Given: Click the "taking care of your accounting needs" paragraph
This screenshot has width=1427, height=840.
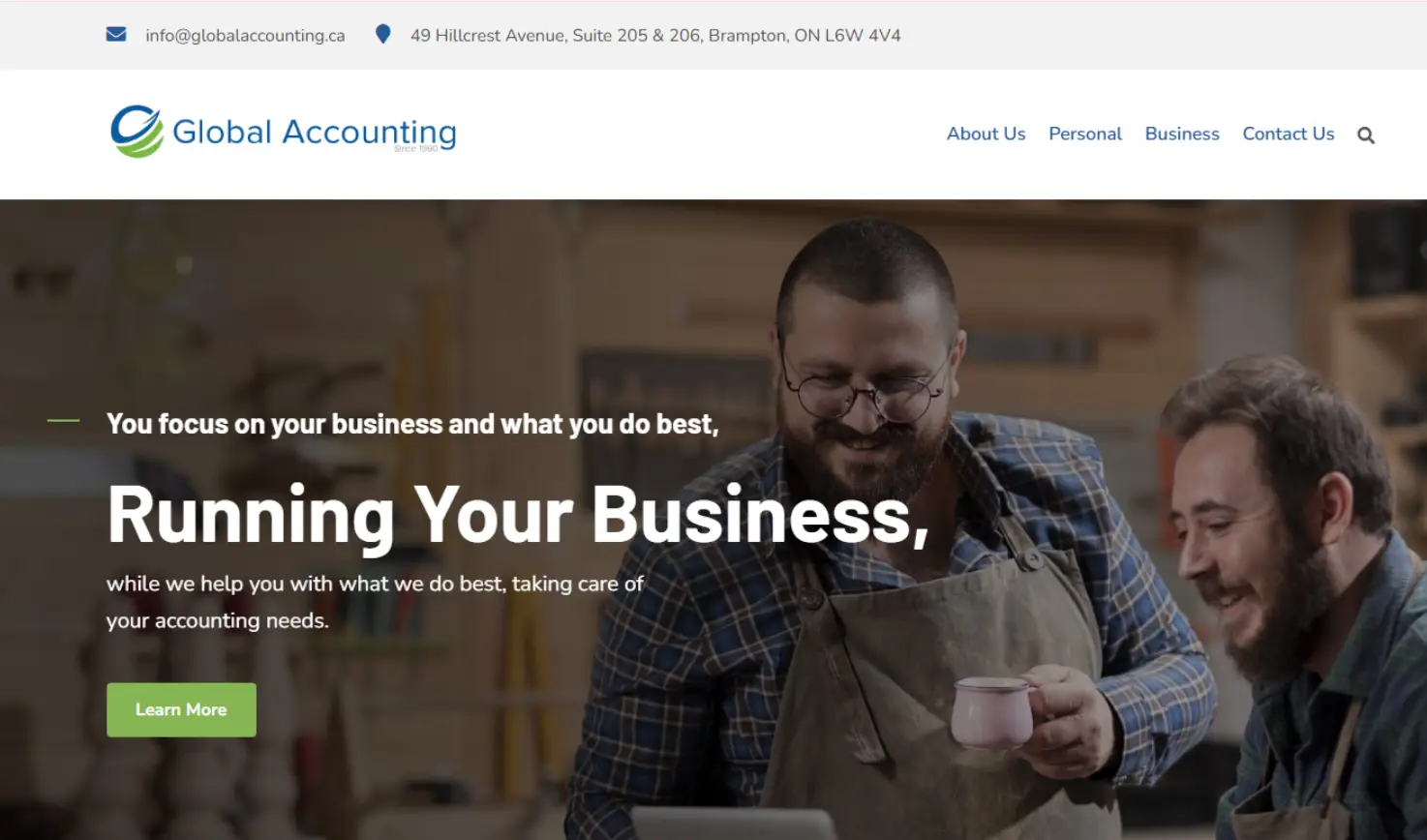Looking at the screenshot, I should 376,602.
